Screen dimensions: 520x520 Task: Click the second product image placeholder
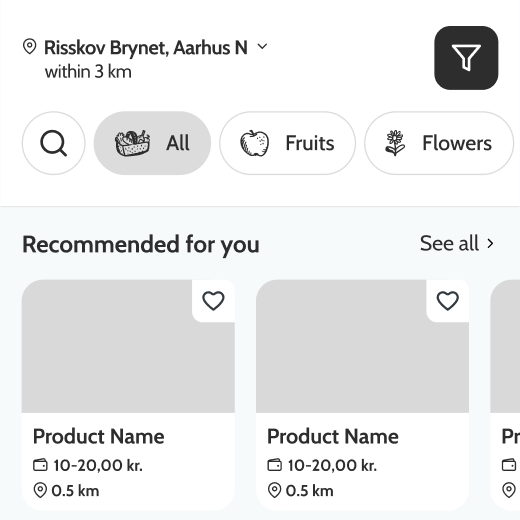pyautogui.click(x=362, y=347)
